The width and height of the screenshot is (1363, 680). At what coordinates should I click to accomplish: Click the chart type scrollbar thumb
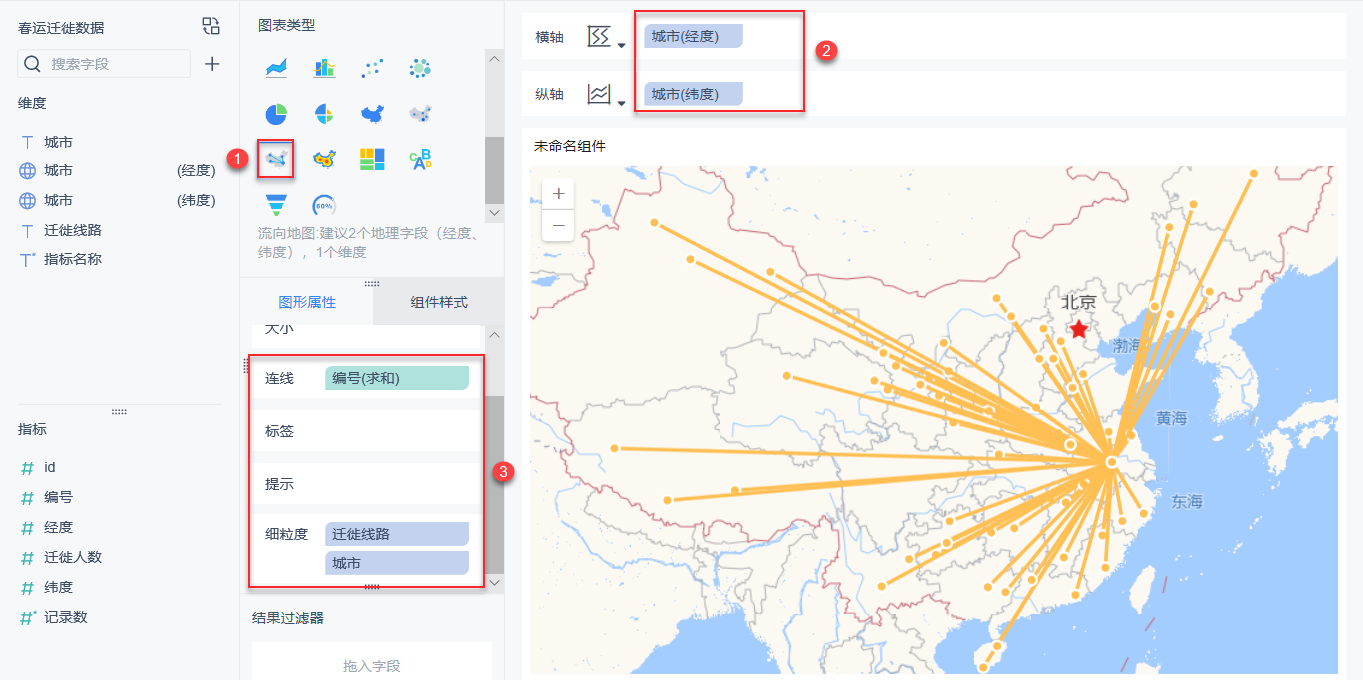point(494,170)
